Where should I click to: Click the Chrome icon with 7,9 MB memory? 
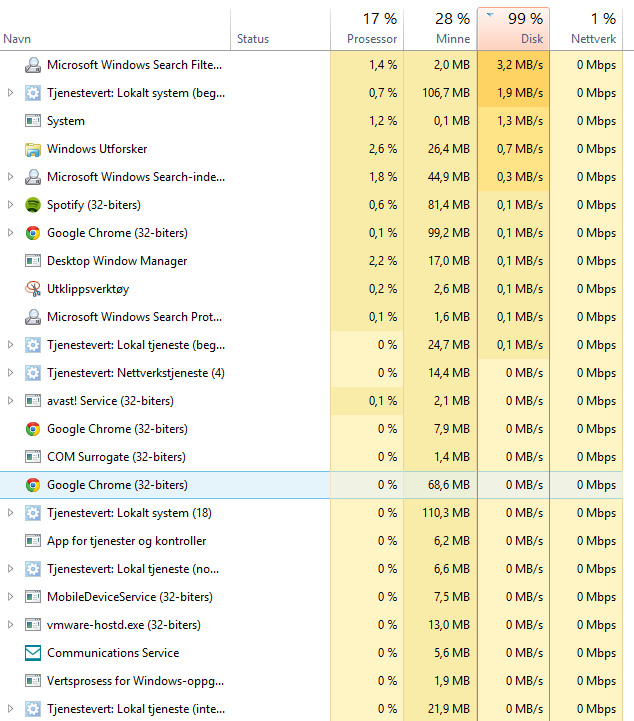pyautogui.click(x=33, y=429)
